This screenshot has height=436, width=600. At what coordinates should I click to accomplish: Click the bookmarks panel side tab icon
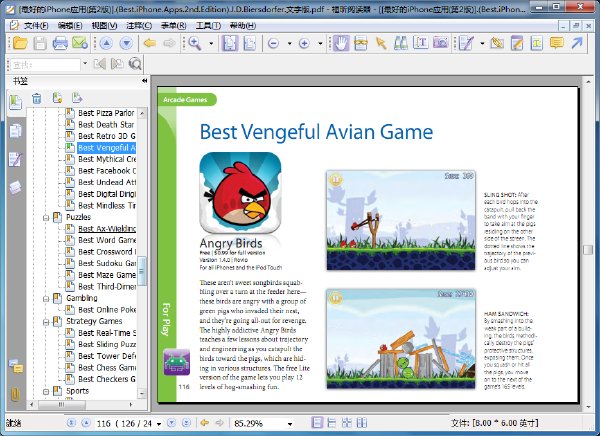15,102
